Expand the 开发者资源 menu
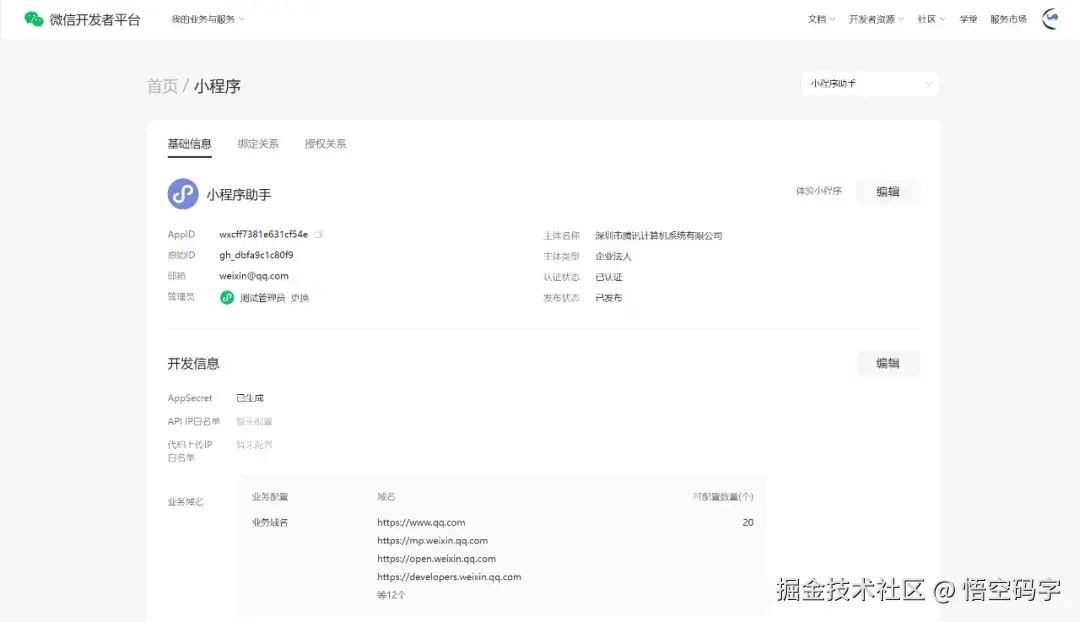Screen dimensions: 1080x622 [x=876, y=19]
